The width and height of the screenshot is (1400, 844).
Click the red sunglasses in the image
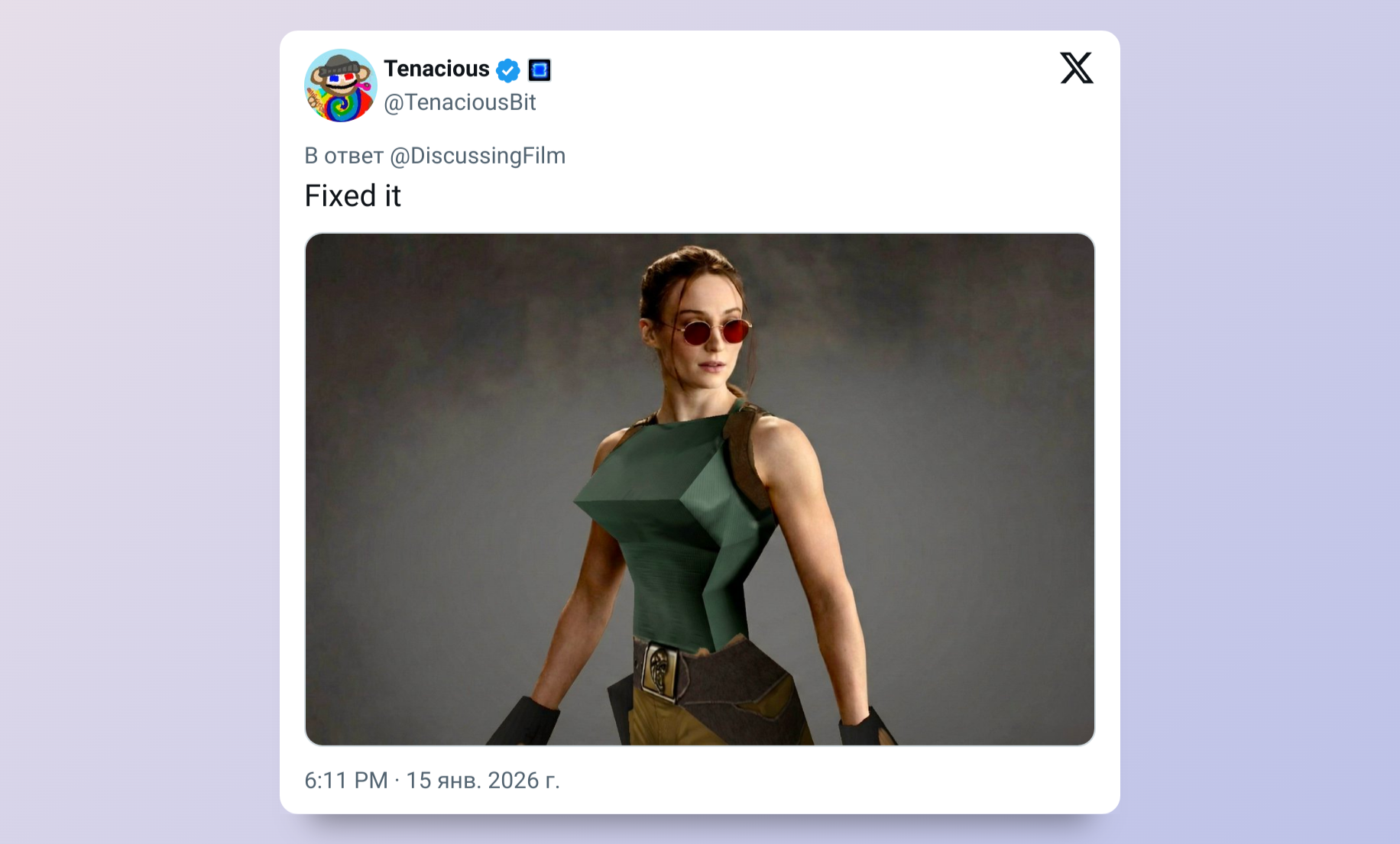pos(715,332)
